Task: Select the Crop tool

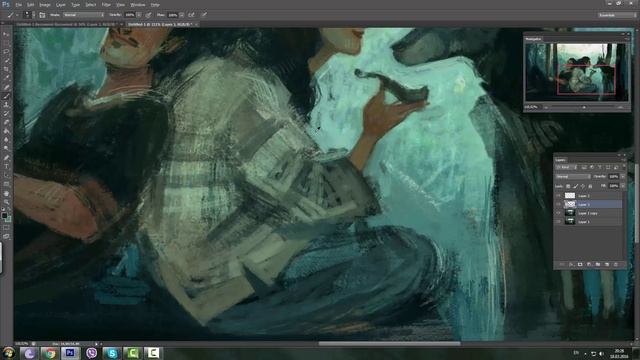Action: [6, 69]
